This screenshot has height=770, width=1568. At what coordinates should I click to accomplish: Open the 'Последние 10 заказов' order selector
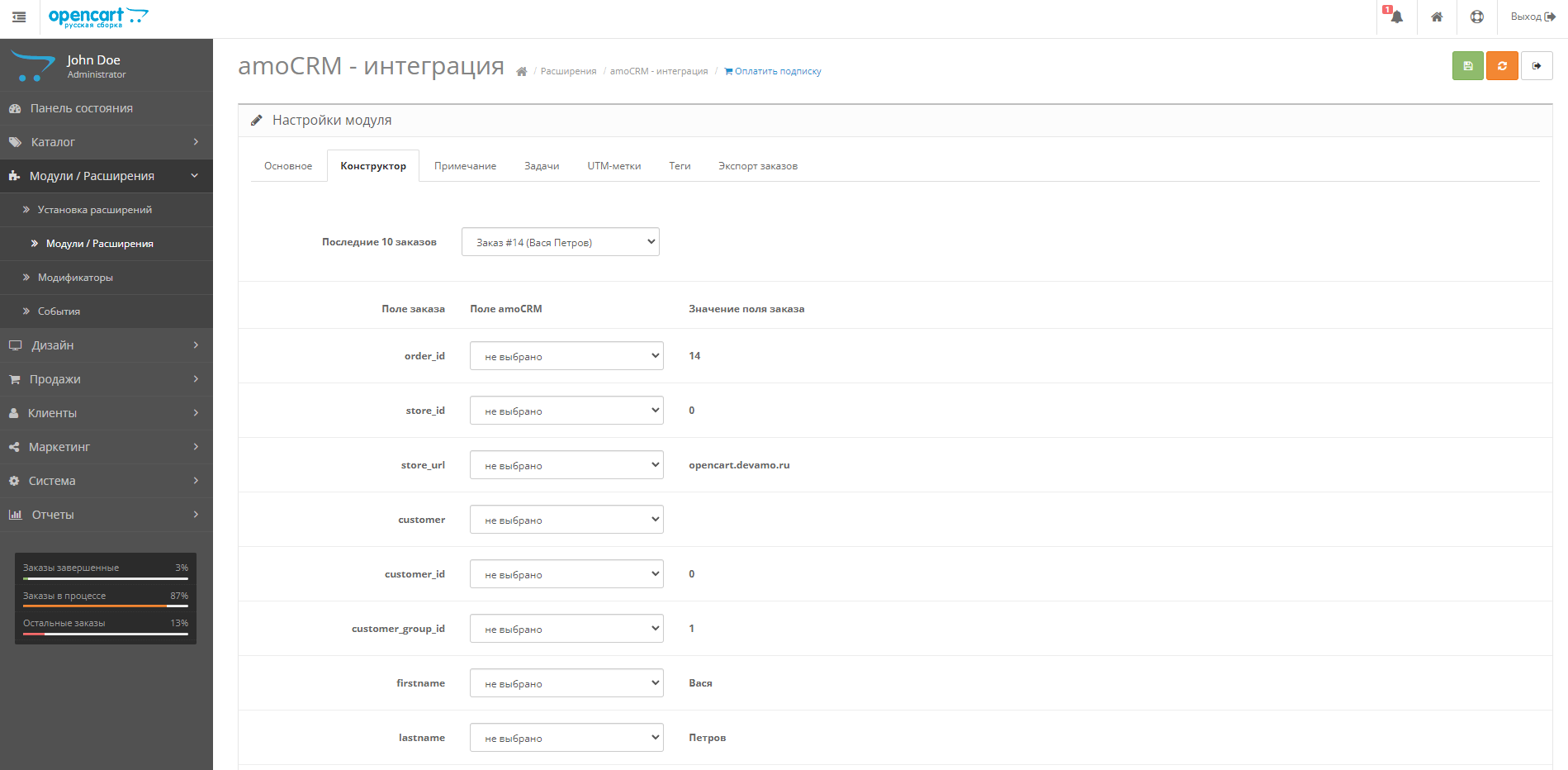point(560,241)
